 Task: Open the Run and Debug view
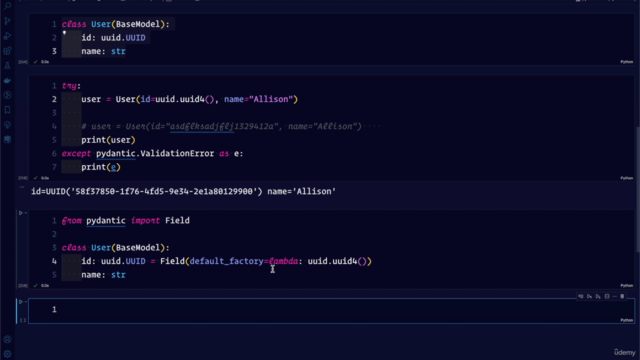click(x=7, y=36)
